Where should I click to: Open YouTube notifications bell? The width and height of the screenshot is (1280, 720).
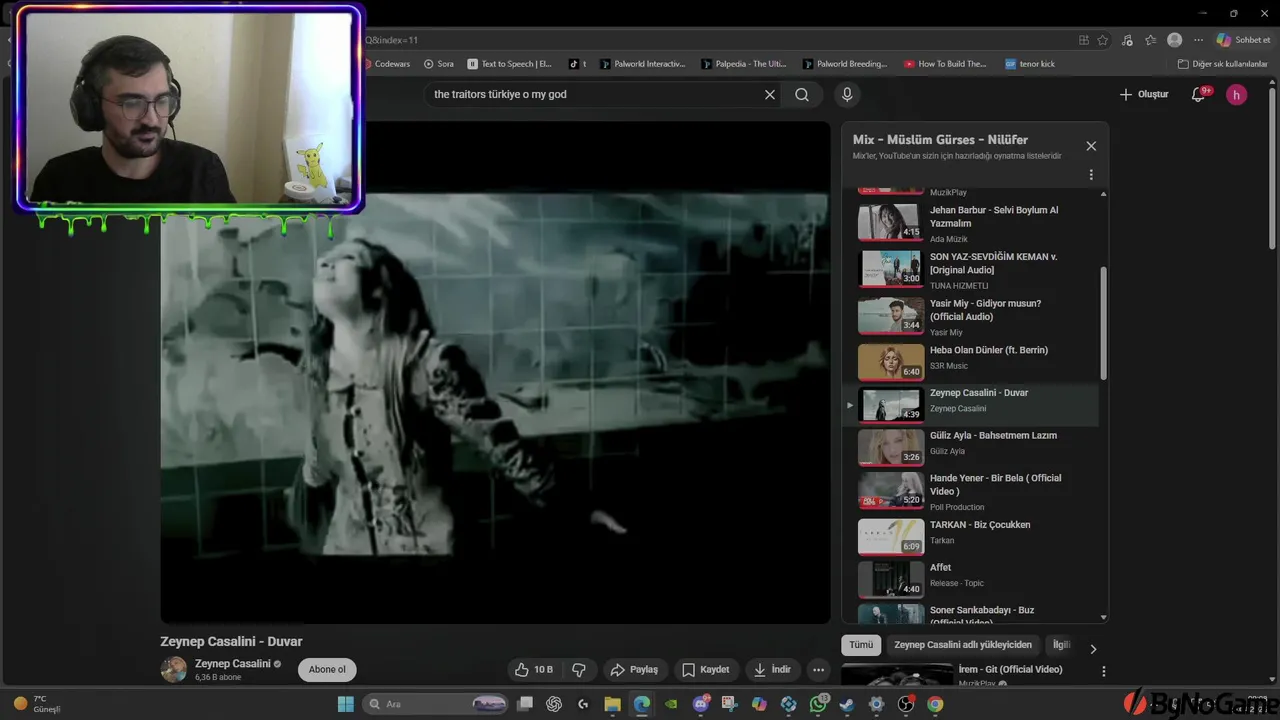pyautogui.click(x=1198, y=95)
